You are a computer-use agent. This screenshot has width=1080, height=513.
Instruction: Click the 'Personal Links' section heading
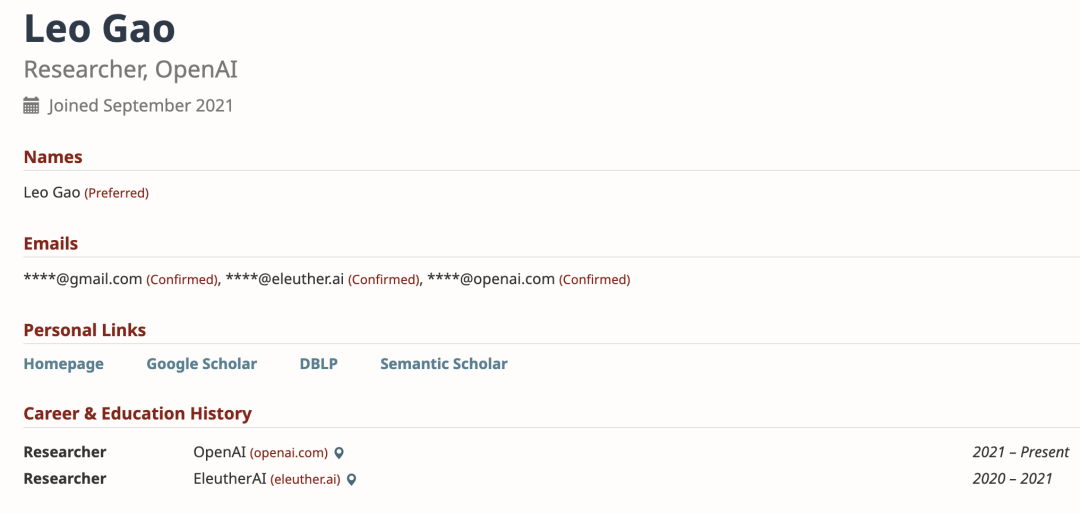click(84, 330)
